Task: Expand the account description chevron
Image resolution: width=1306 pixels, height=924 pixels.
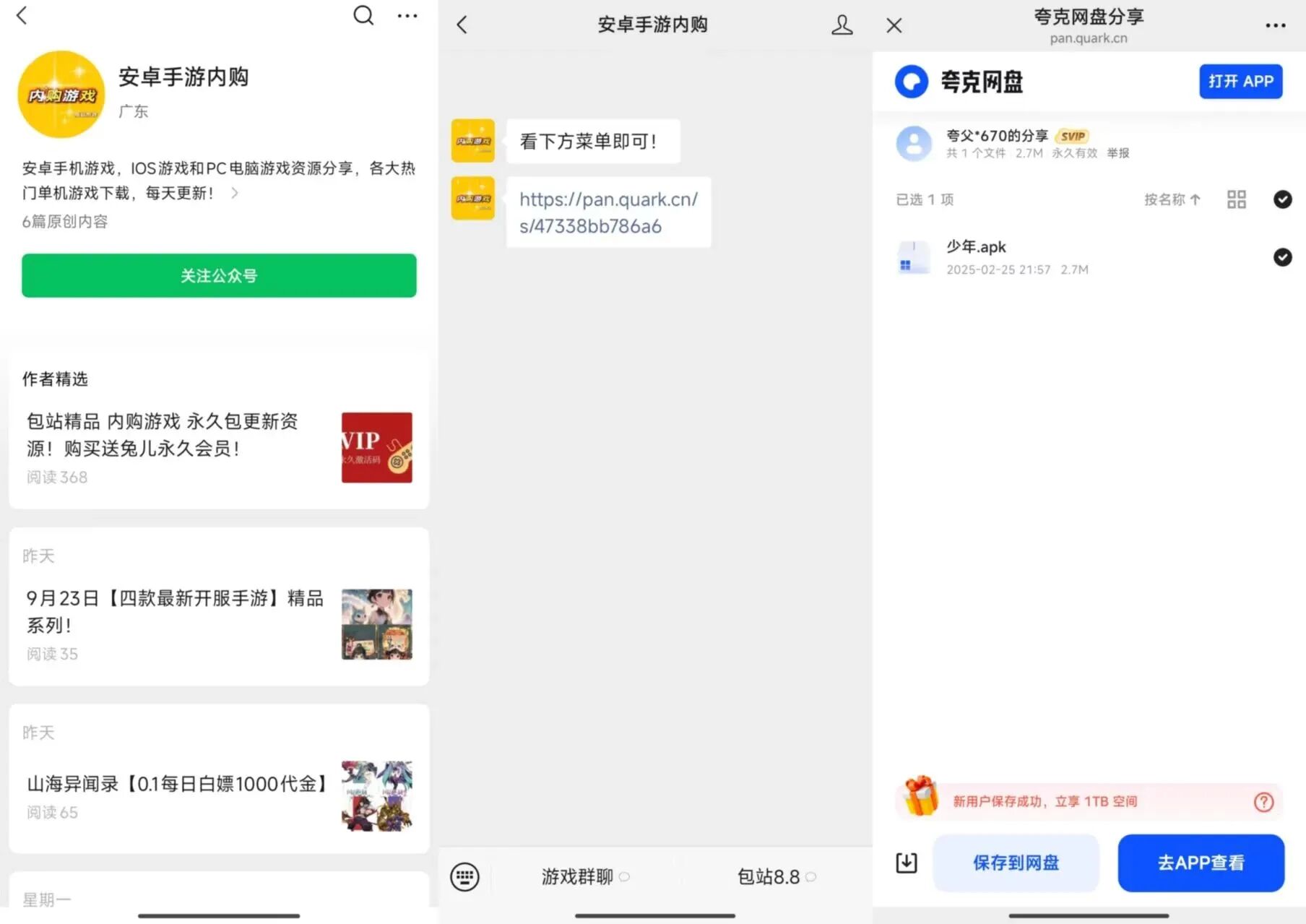Action: [235, 193]
